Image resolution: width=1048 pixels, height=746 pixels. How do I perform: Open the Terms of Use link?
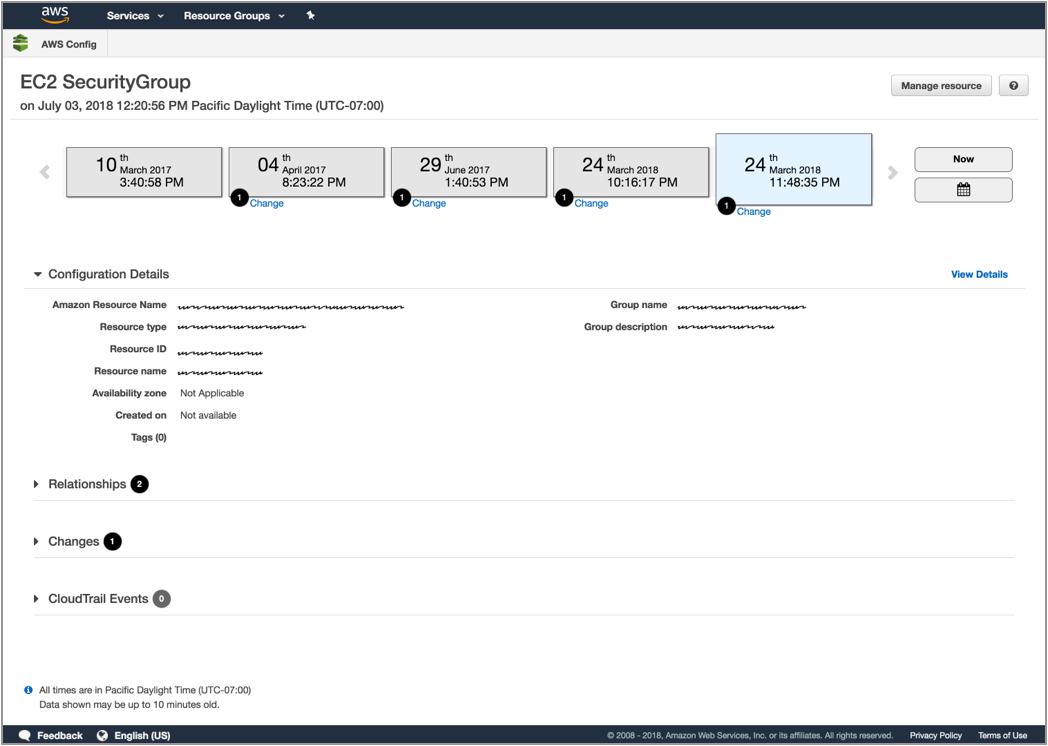1003,735
